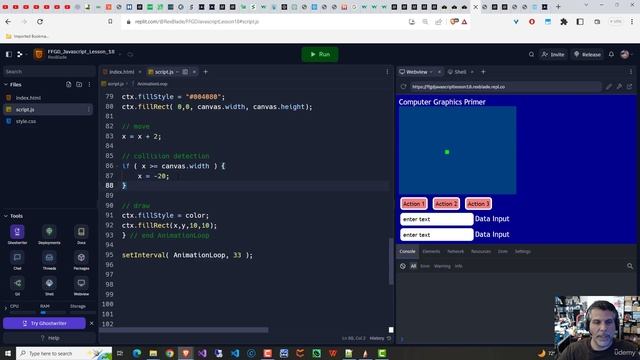Focus the first enter text input

436,219
